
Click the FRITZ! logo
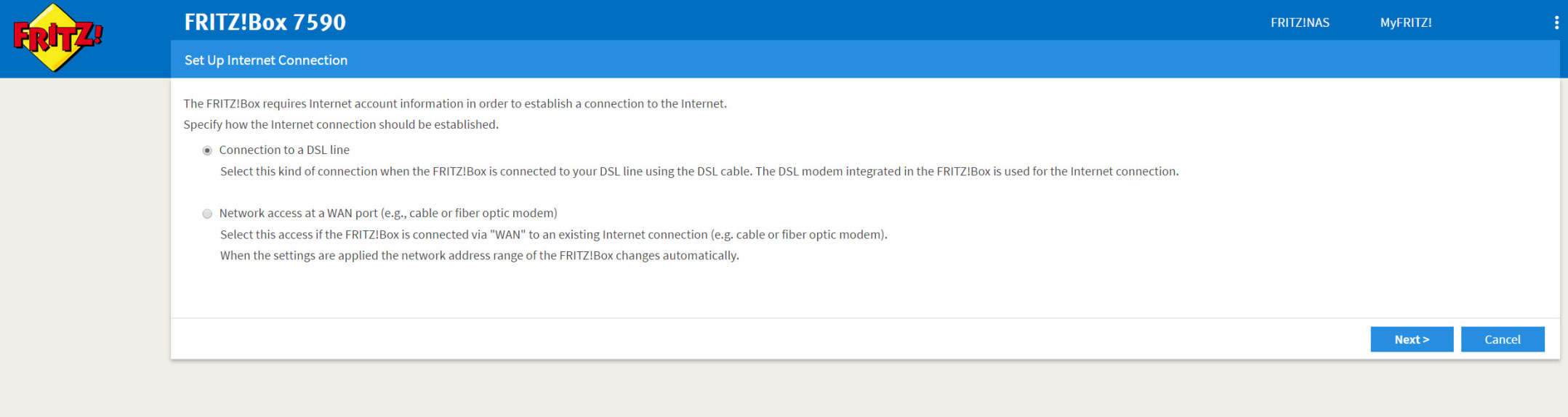click(58, 37)
